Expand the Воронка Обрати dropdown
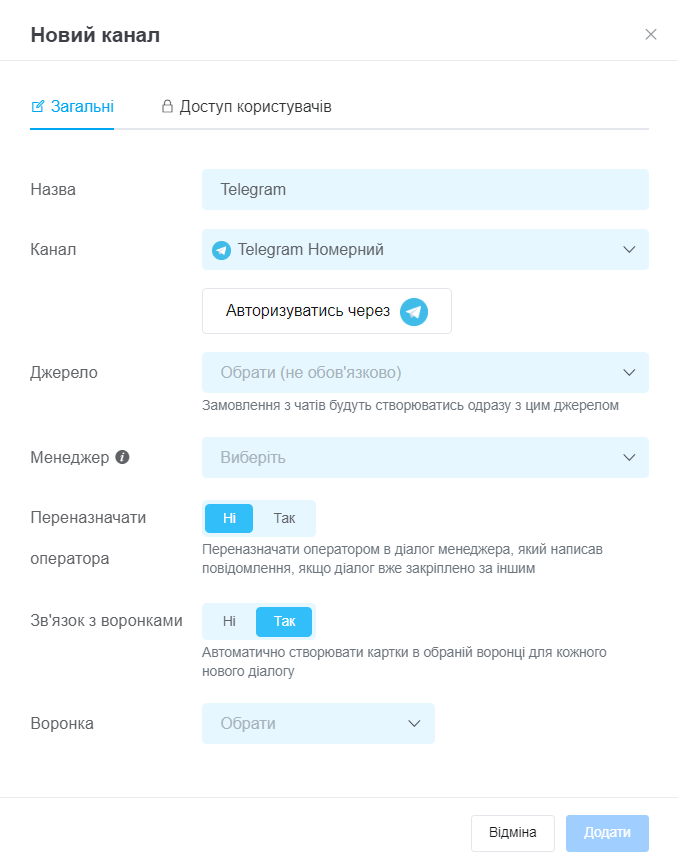The width and height of the screenshot is (678, 861). 318,723
